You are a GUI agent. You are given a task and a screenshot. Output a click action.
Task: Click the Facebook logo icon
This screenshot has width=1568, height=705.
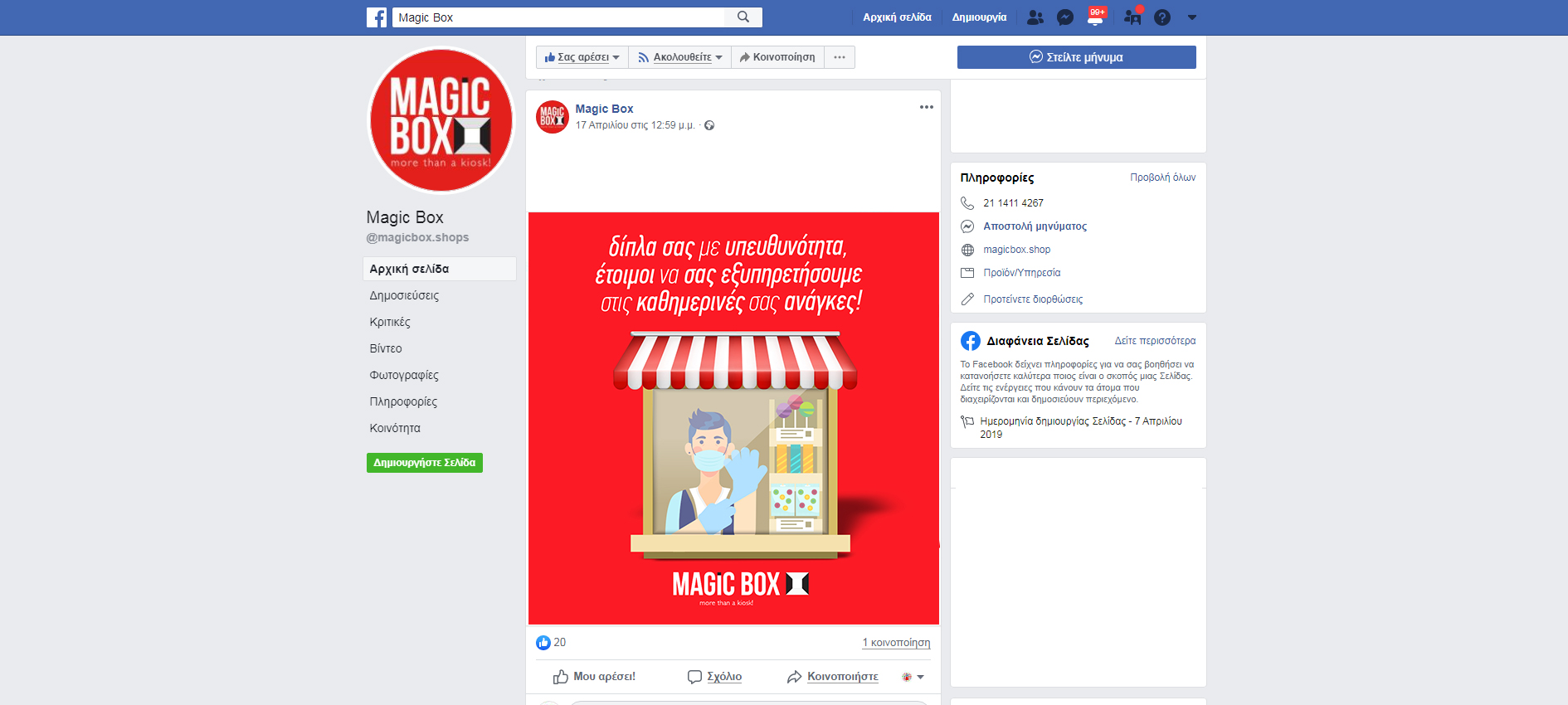pos(377,17)
